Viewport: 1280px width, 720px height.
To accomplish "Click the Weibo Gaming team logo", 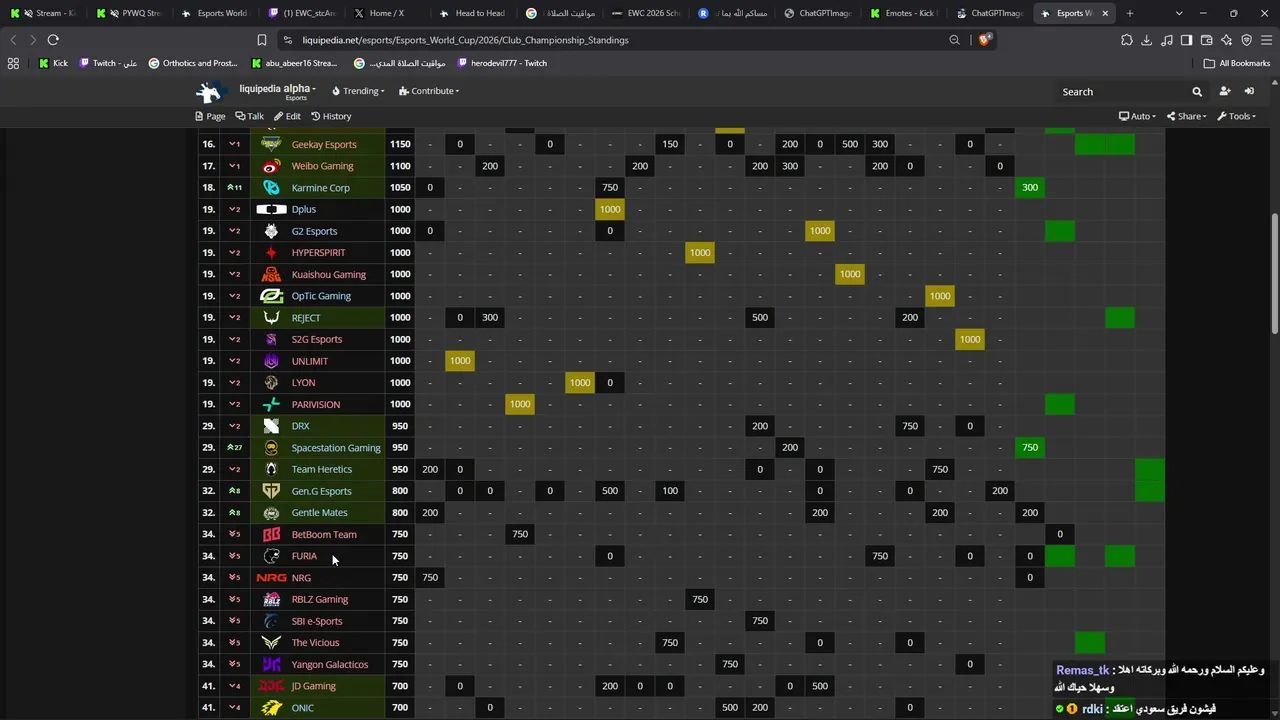I will point(271,166).
